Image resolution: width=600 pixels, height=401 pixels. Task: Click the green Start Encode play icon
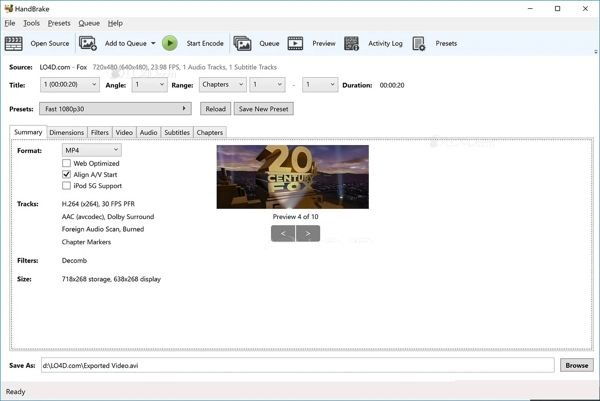pyautogui.click(x=170, y=43)
